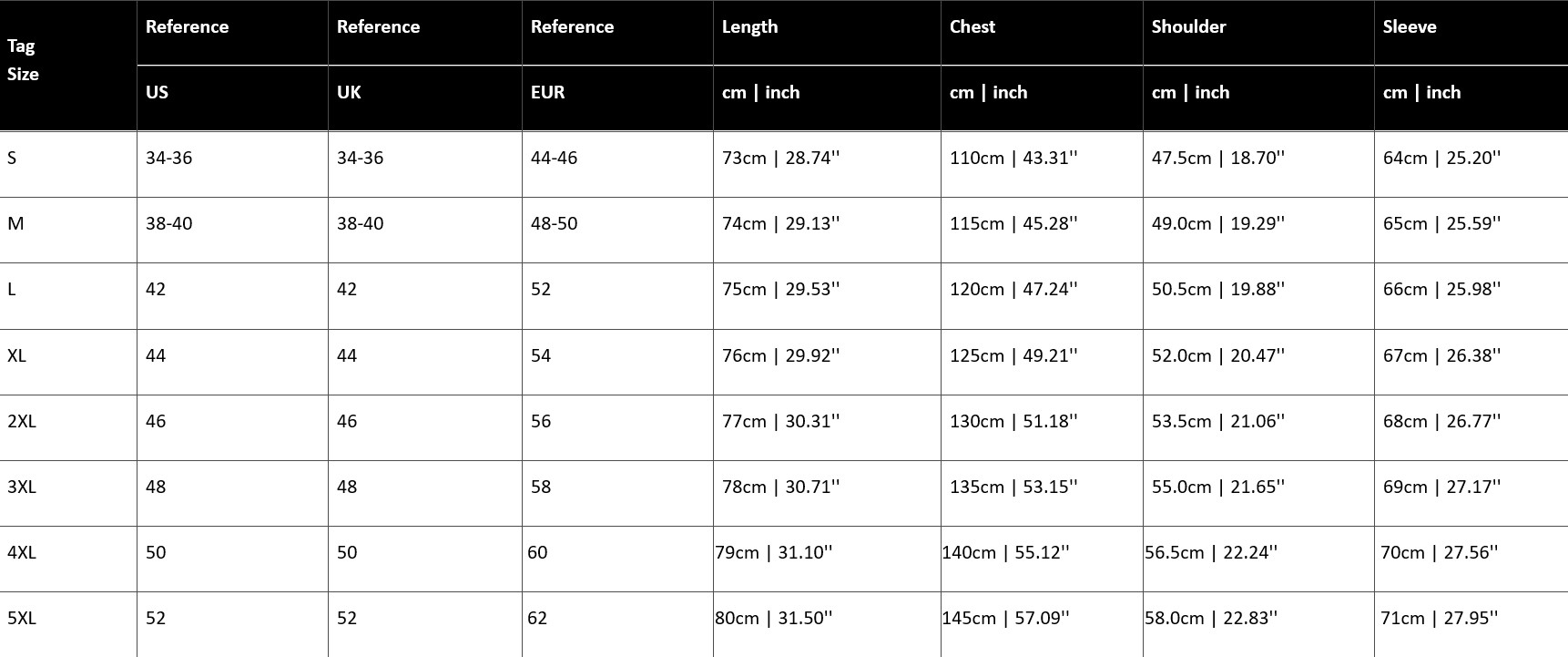Click the US reference subheader
The image size is (1568, 657).
pyautogui.click(x=158, y=93)
